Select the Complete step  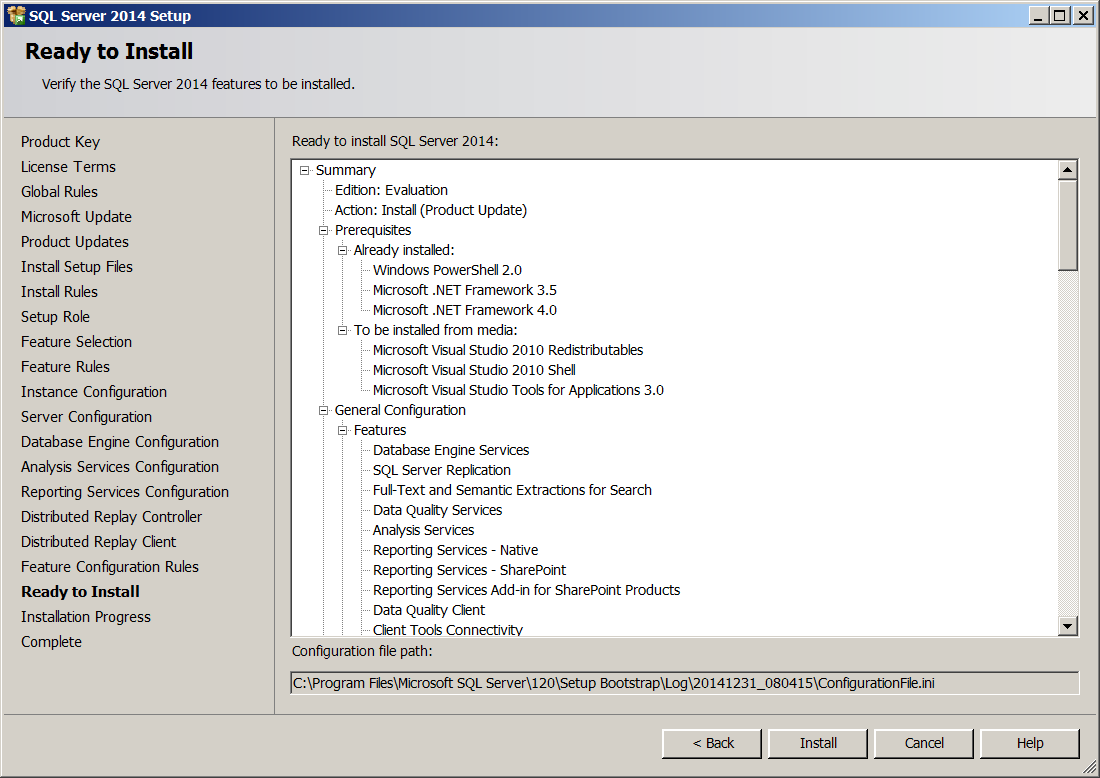click(x=51, y=642)
